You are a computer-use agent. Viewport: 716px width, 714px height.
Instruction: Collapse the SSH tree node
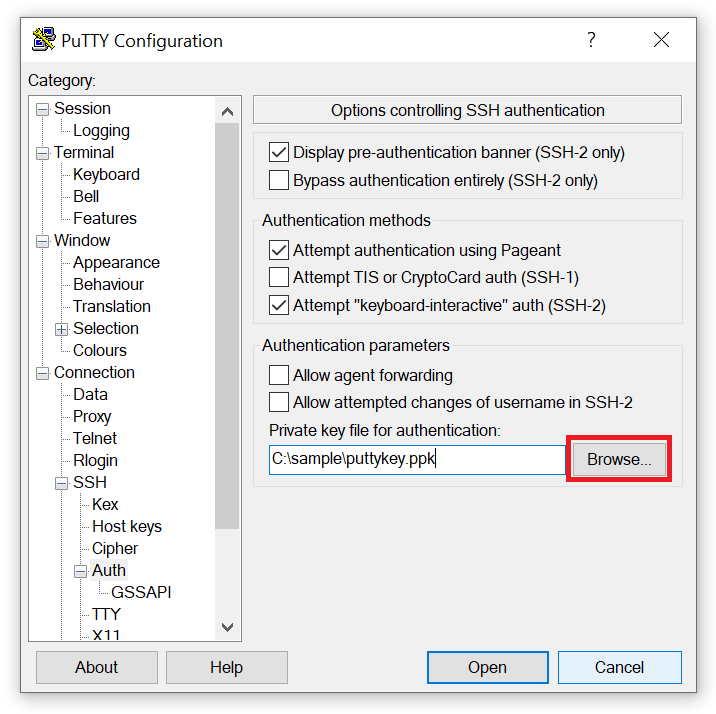point(62,483)
